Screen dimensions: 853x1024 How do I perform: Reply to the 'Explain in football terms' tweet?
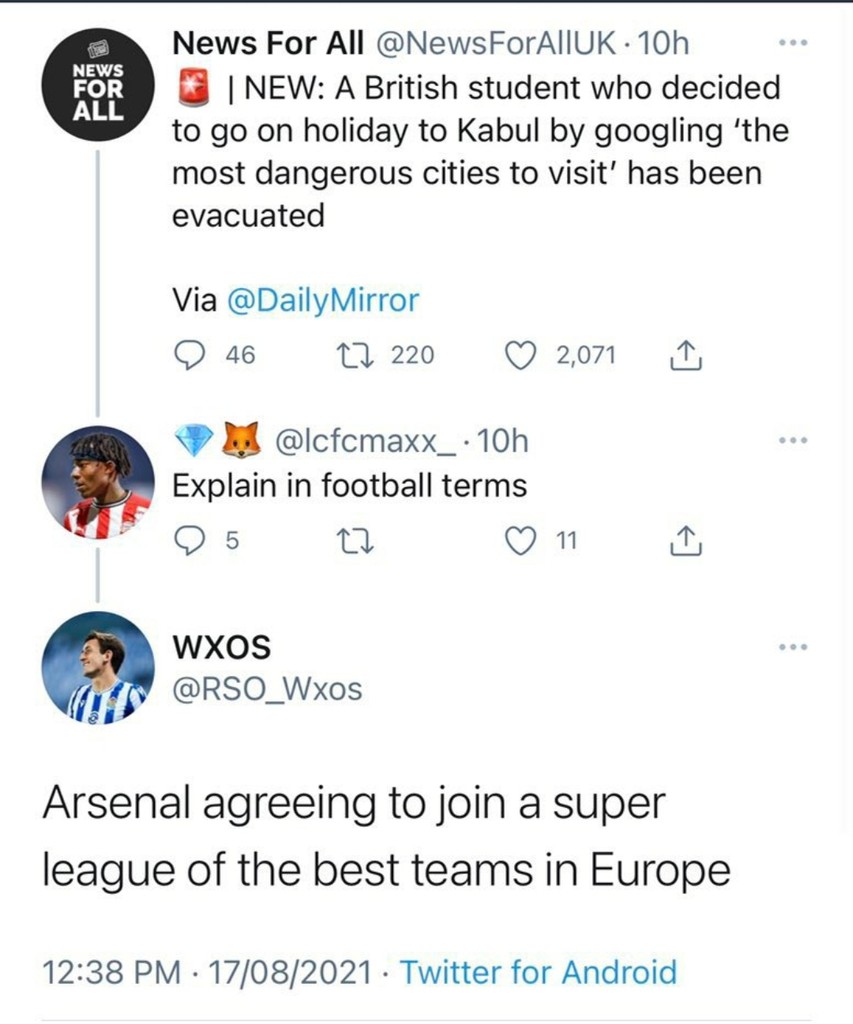coord(188,541)
